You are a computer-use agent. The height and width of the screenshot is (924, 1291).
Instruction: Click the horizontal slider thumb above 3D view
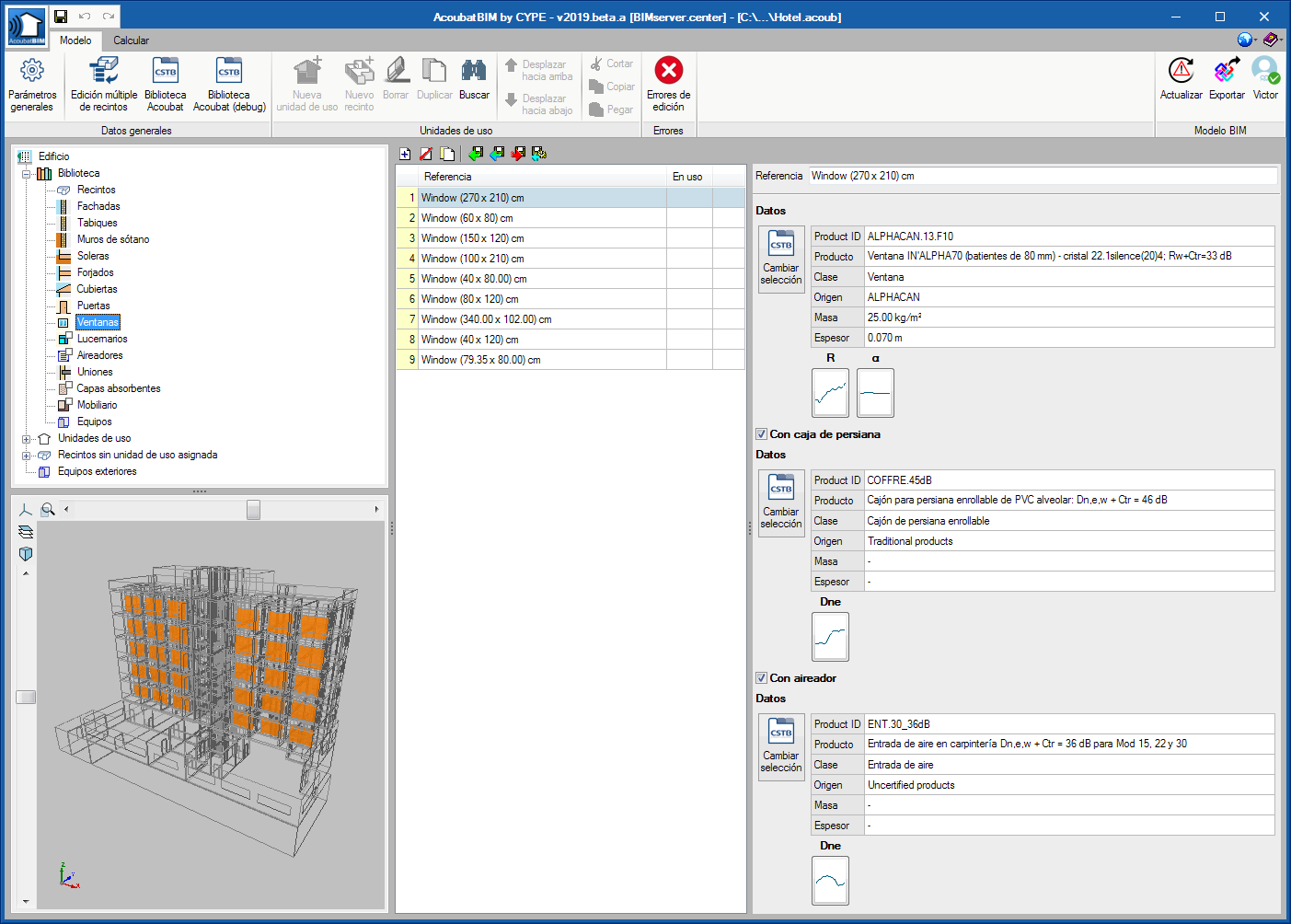(x=254, y=509)
